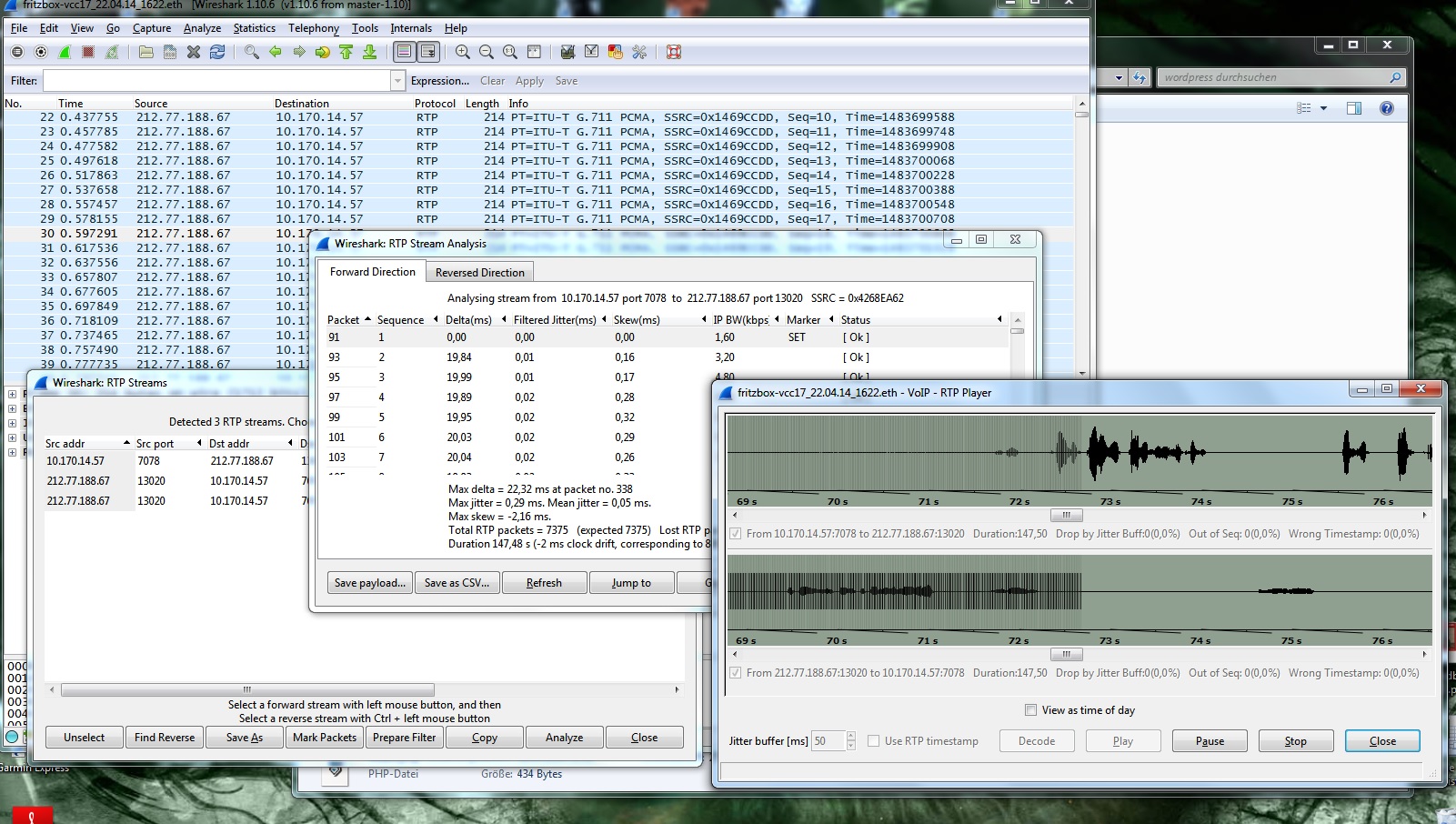Reset text zoom to normal size

click(510, 52)
